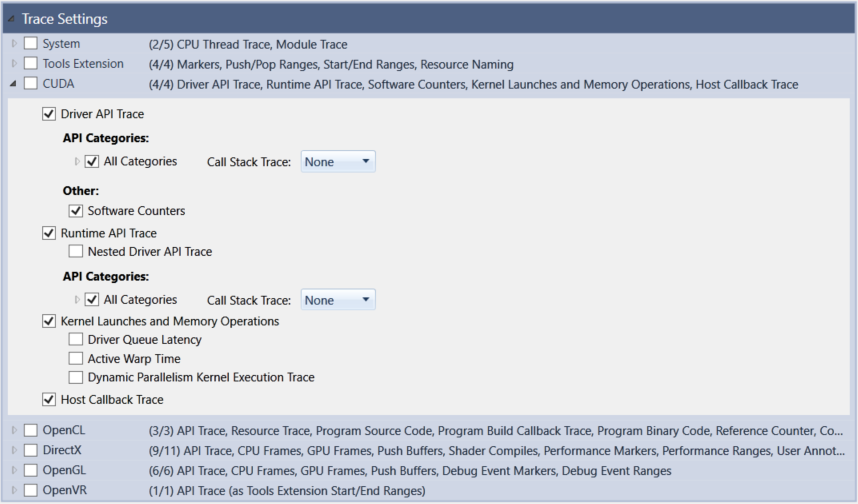
Task: Expand the OpenVR trace row
Action: pos(14,490)
